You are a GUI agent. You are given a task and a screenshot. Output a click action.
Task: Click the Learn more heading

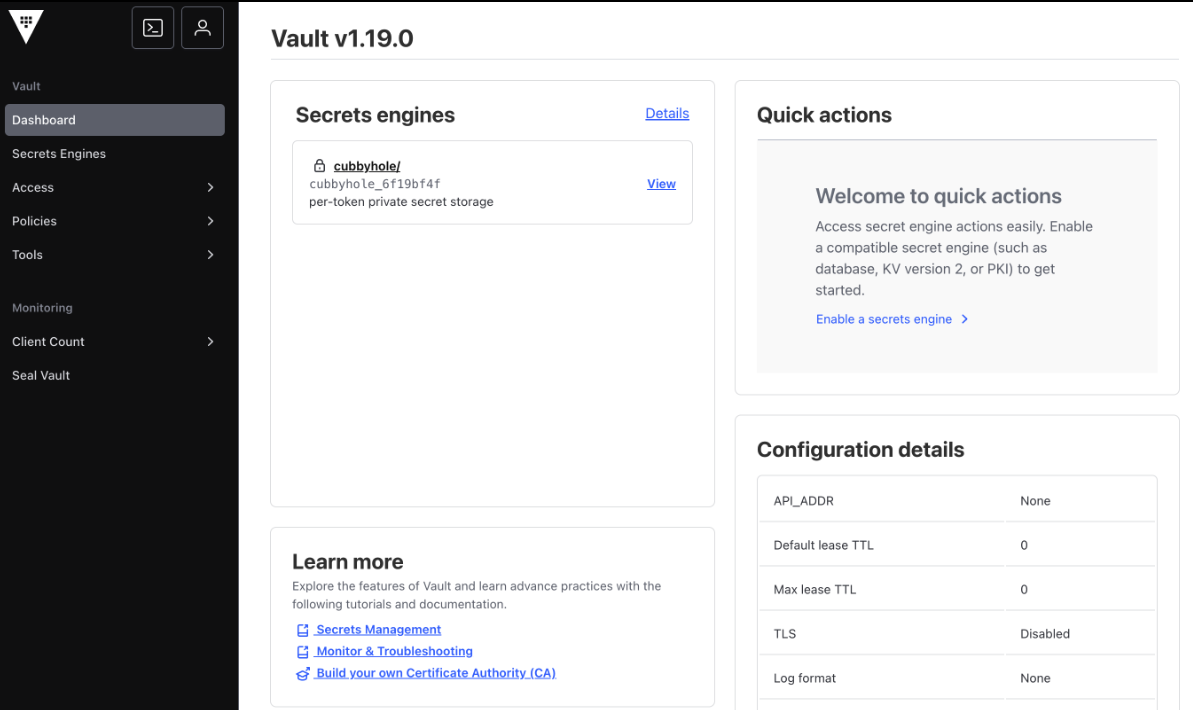pyautogui.click(x=348, y=562)
